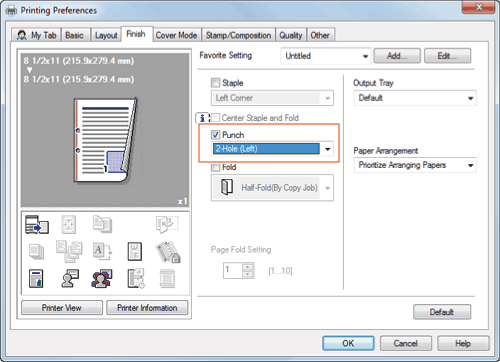This screenshot has height=362, width=500.
Task: Click the Paper Arrangement label
Action: pos(386,151)
